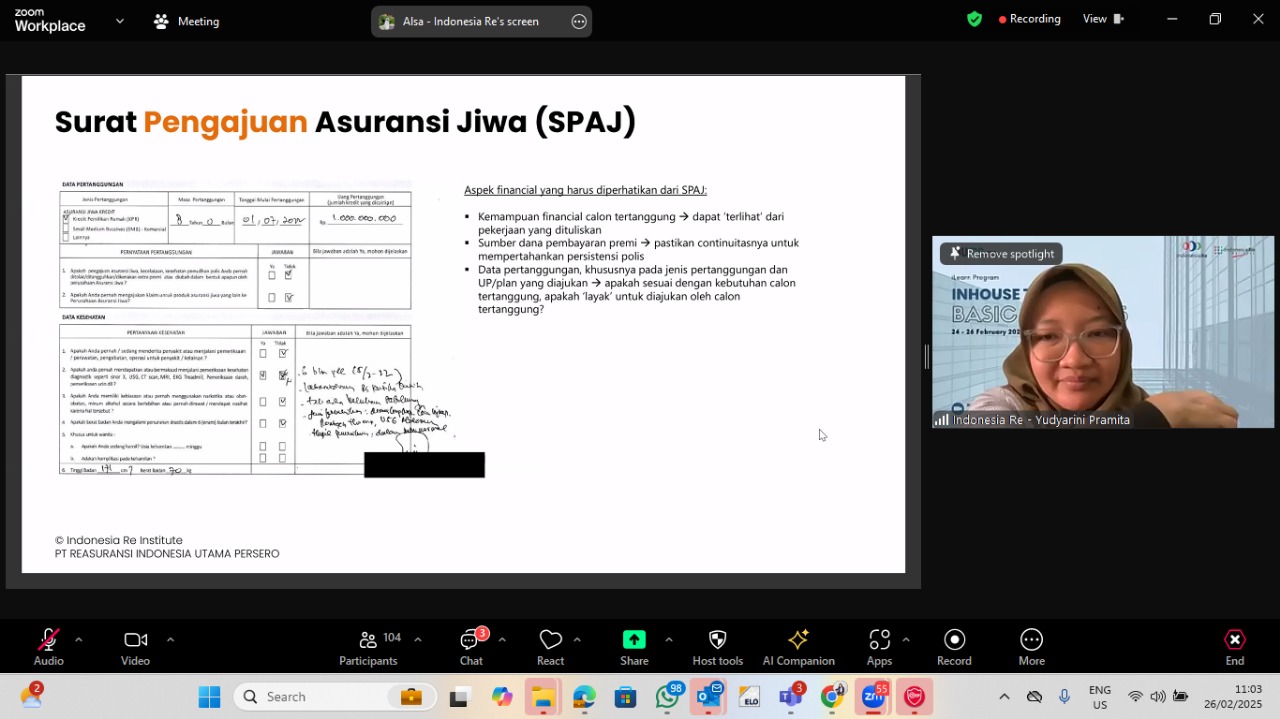
Task: Open the Zoom Apps icon
Action: click(879, 640)
